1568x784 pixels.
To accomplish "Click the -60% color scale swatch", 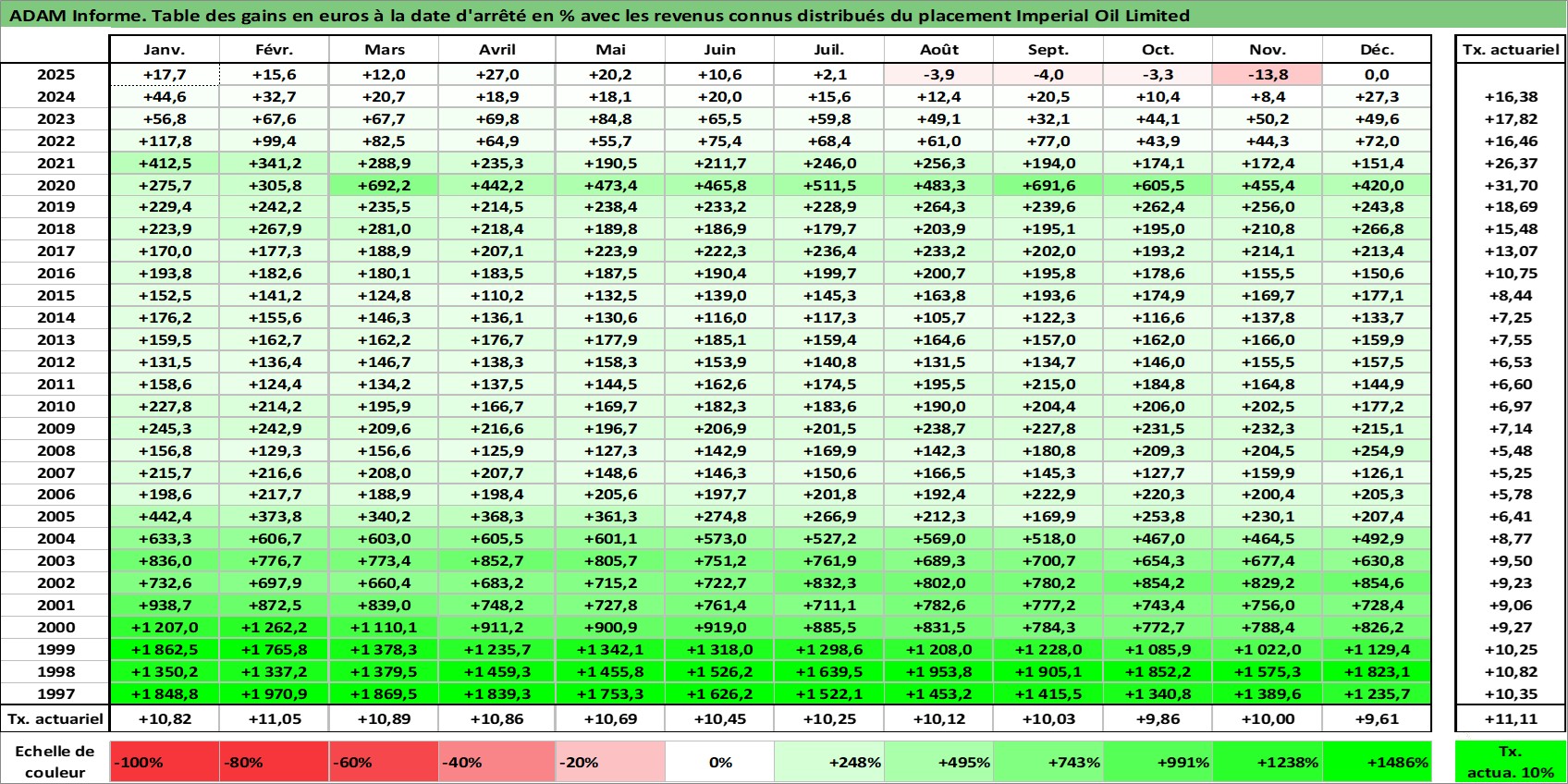I will pyautogui.click(x=384, y=762).
